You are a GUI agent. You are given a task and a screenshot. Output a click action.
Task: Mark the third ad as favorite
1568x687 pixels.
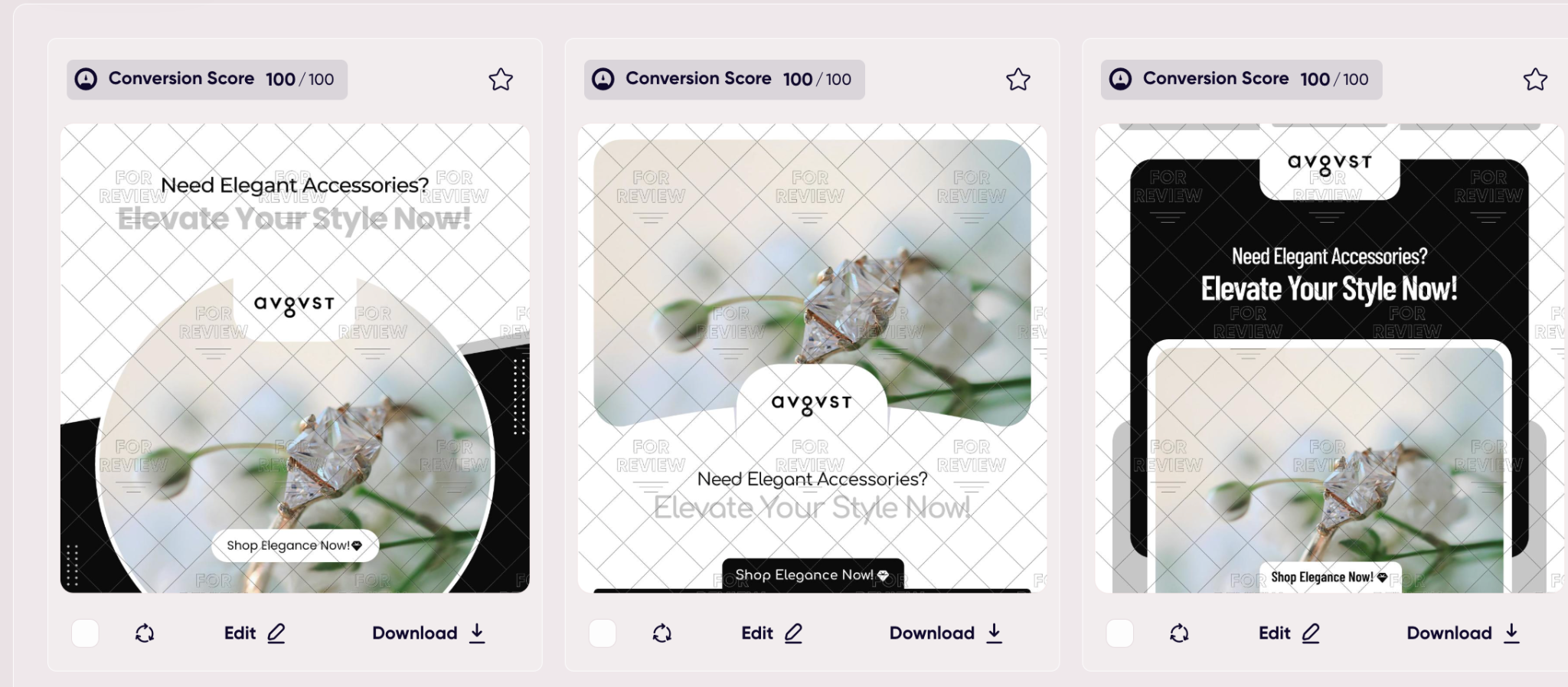tap(1535, 79)
